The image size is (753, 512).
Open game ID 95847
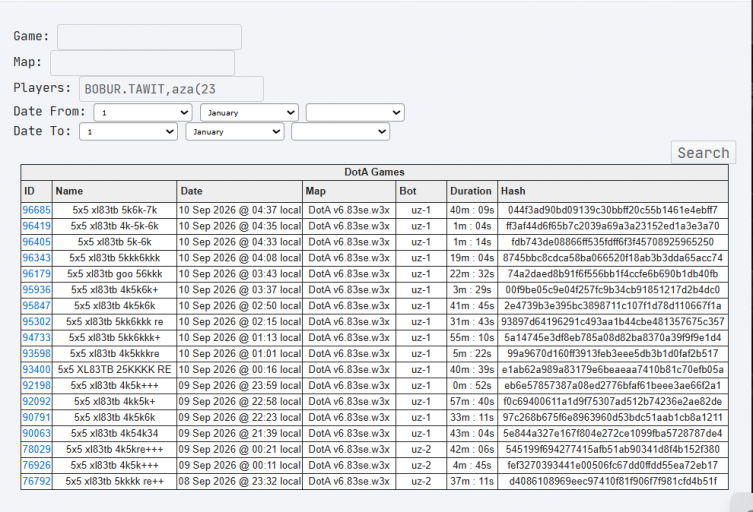click(36, 305)
